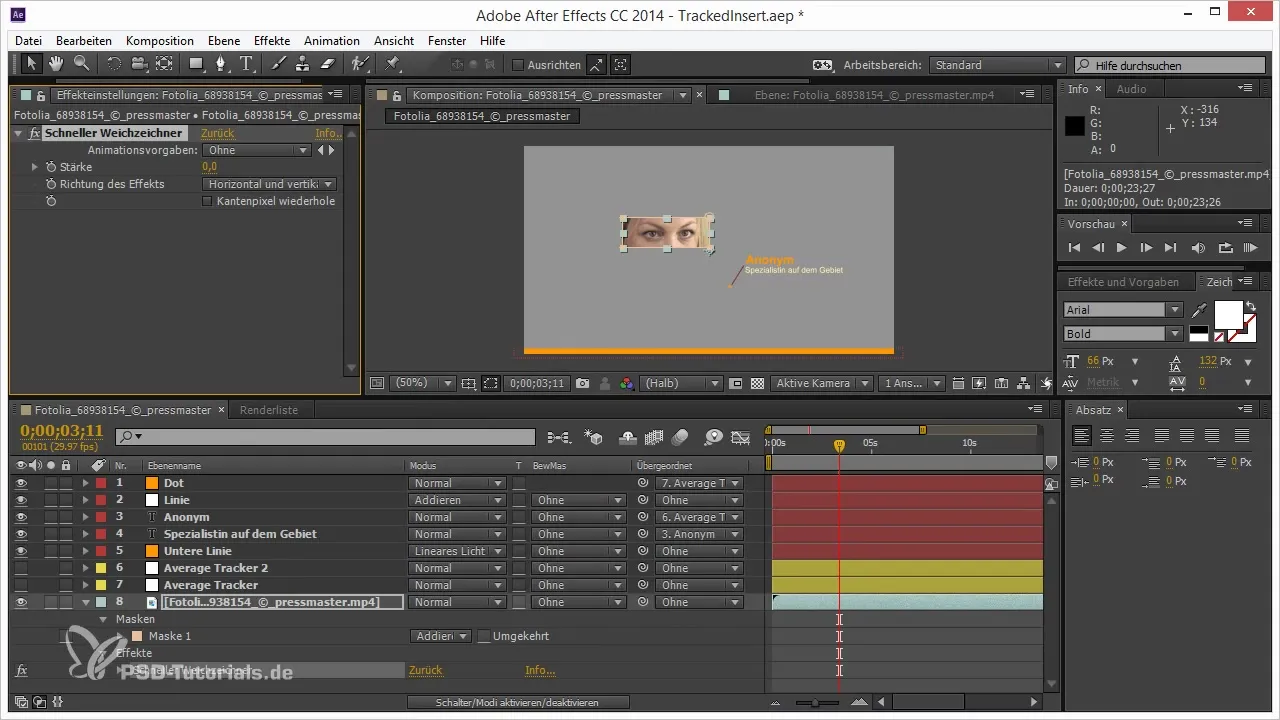Open the graph editor icon in timeline

point(740,437)
